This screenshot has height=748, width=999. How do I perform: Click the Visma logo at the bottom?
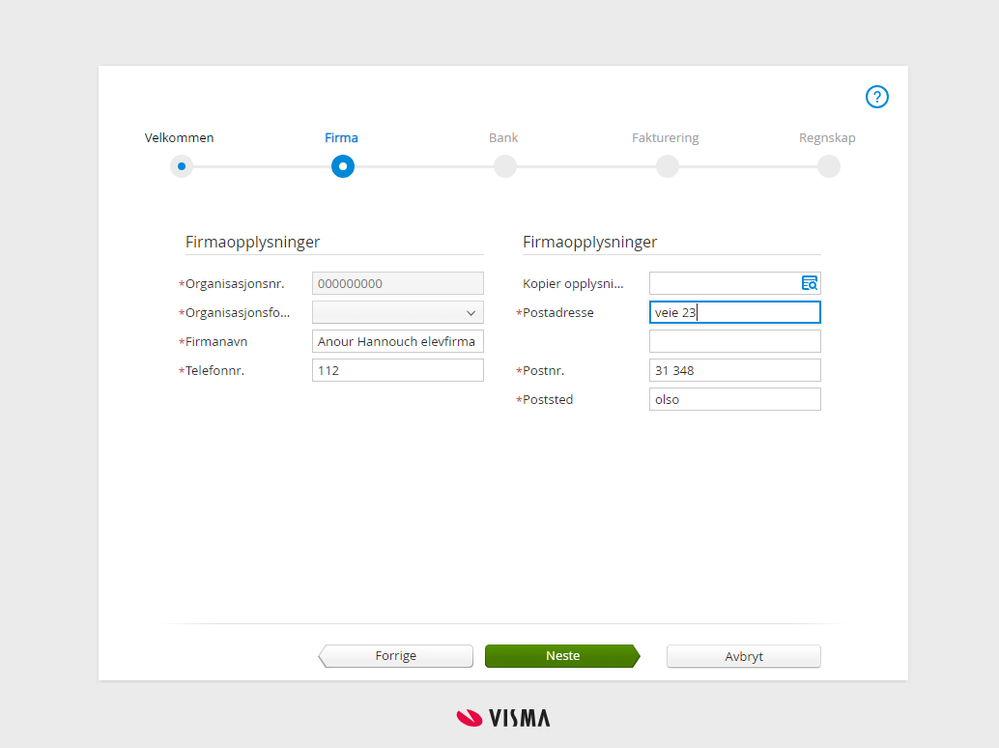[x=502, y=717]
